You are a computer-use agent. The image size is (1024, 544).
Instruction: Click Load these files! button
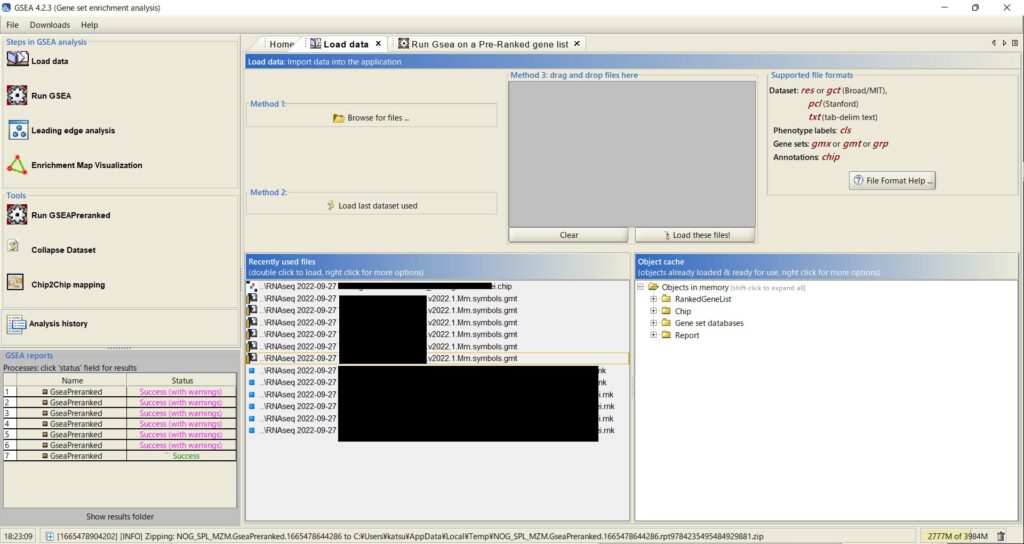(696, 235)
